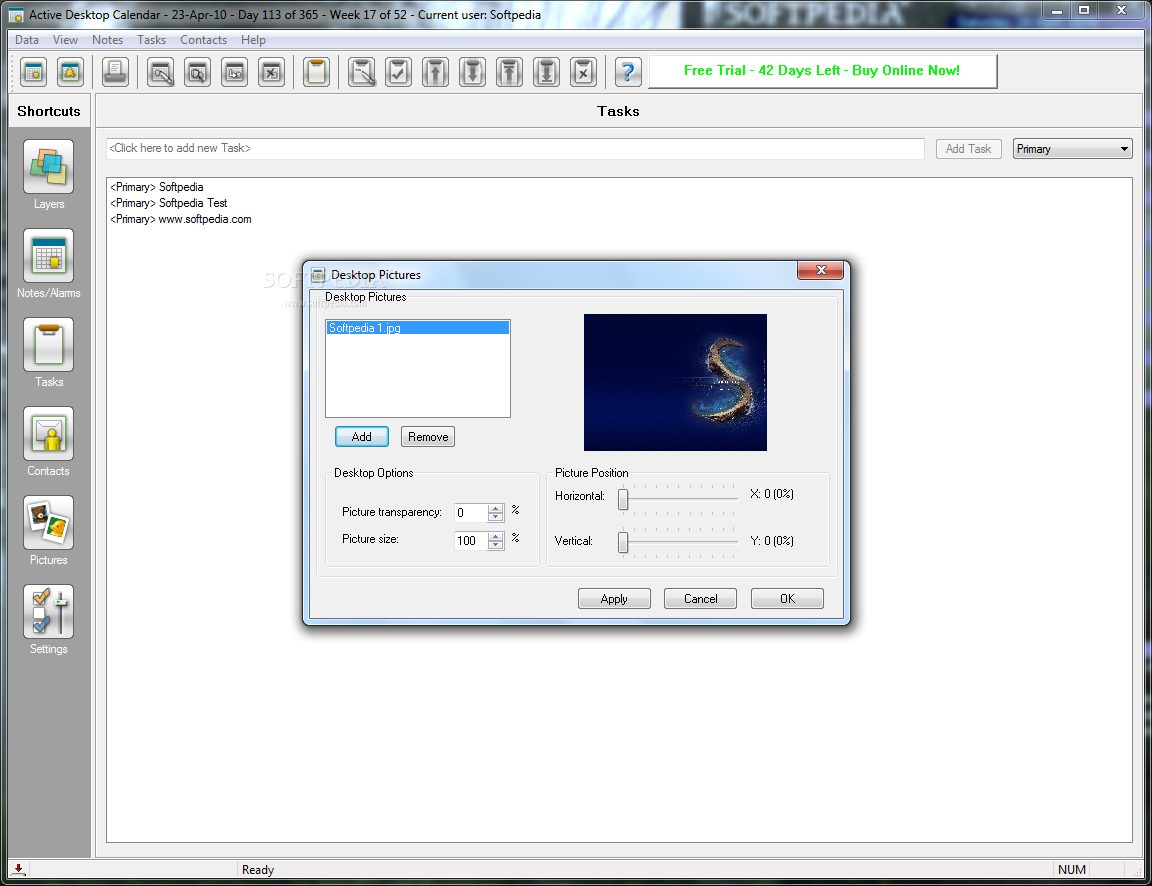The image size is (1152, 886).
Task: Click the move task down arrow icon
Action: pos(472,72)
